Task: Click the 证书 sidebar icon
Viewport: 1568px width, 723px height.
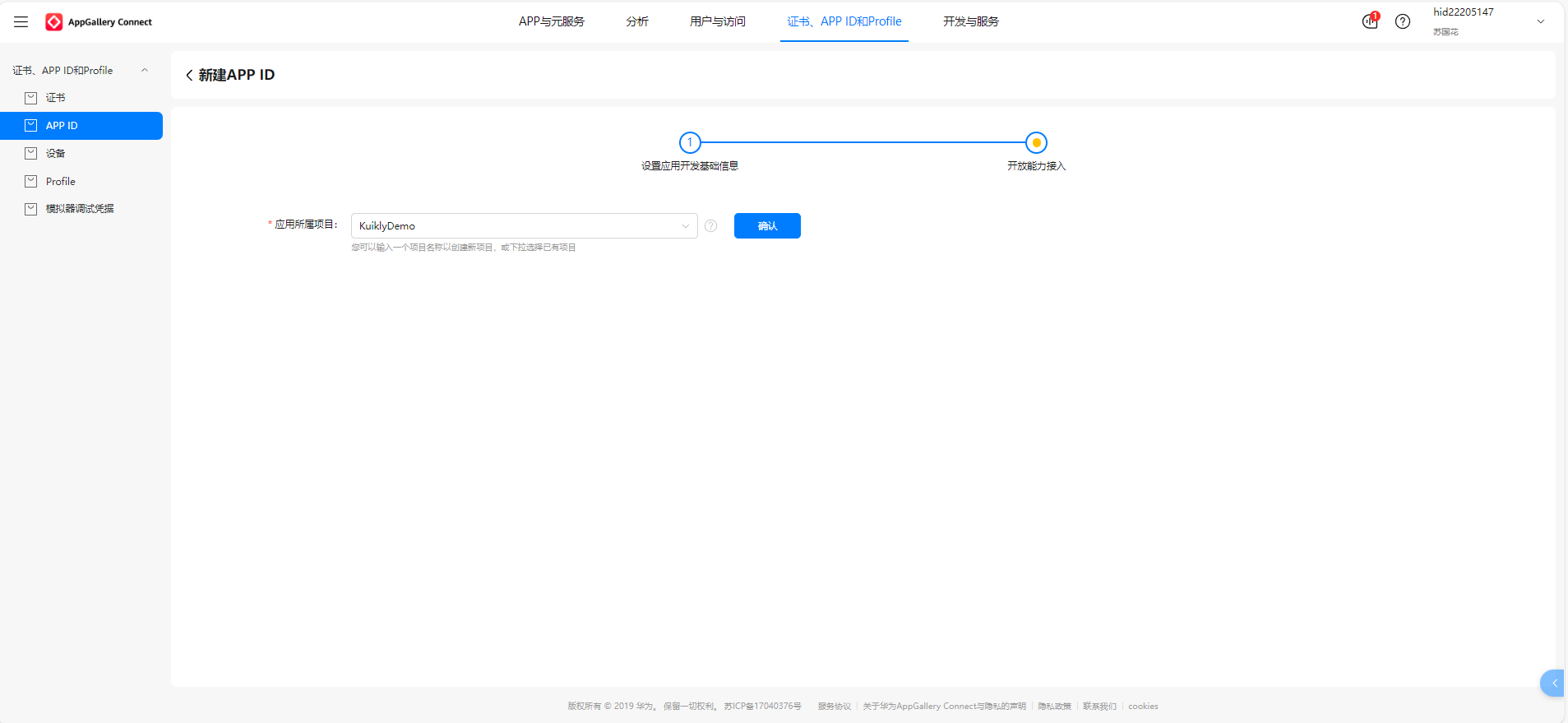Action: 31,98
